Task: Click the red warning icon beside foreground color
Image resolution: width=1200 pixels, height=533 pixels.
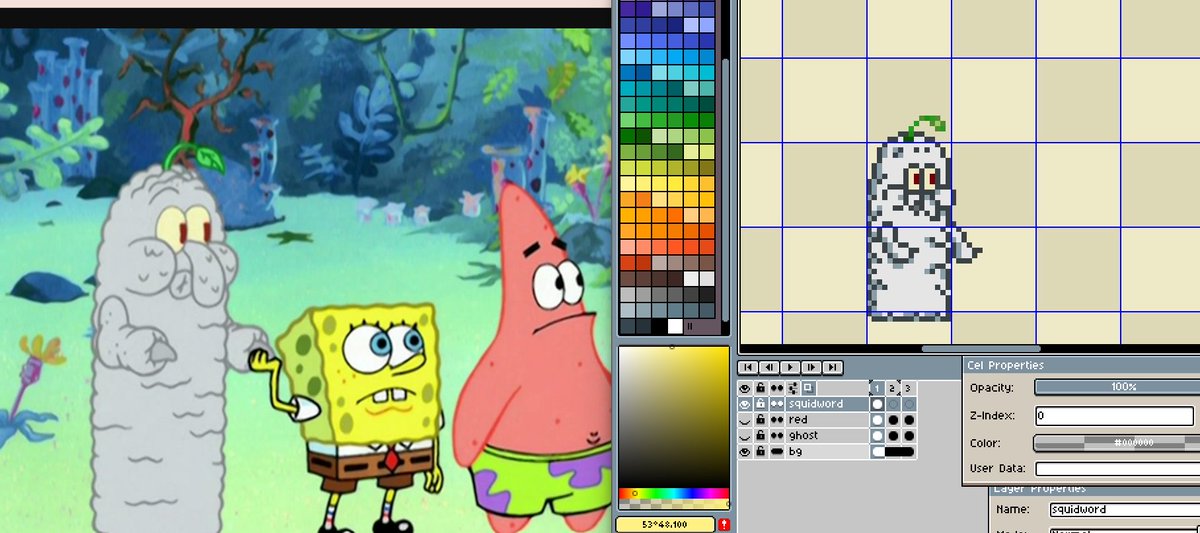Action: pyautogui.click(x=723, y=524)
